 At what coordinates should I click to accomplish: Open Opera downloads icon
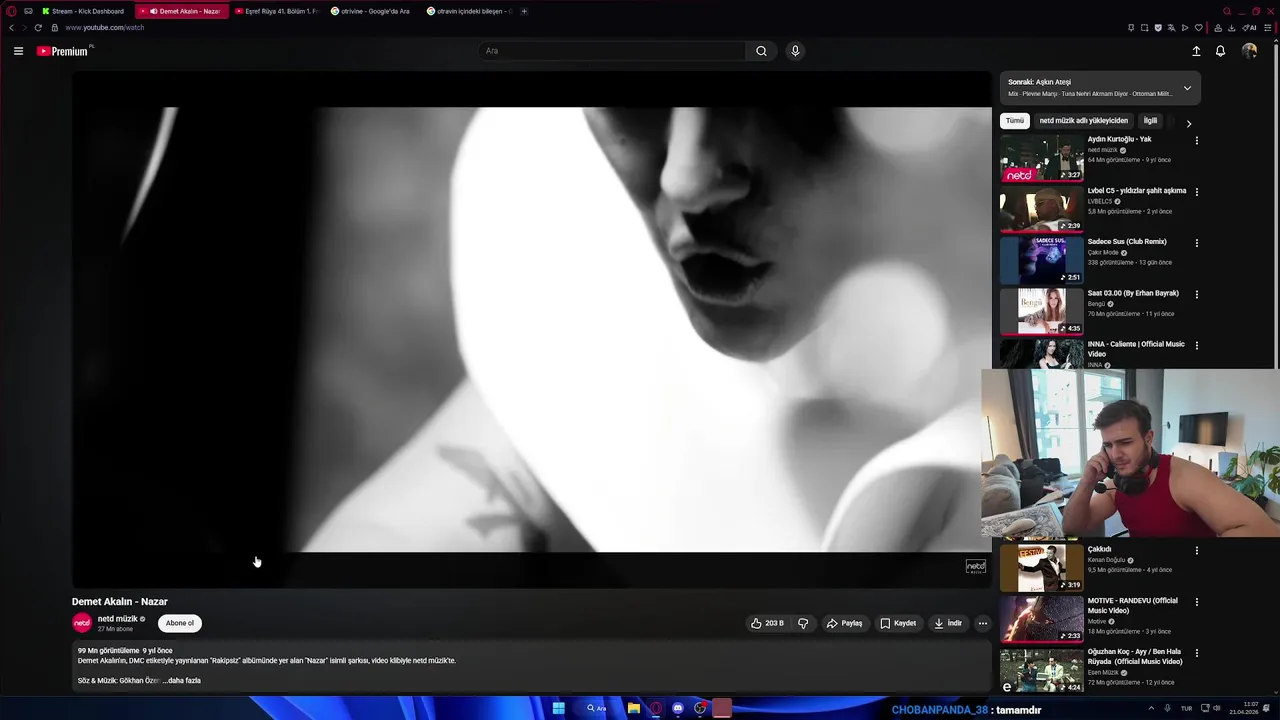tap(1231, 28)
